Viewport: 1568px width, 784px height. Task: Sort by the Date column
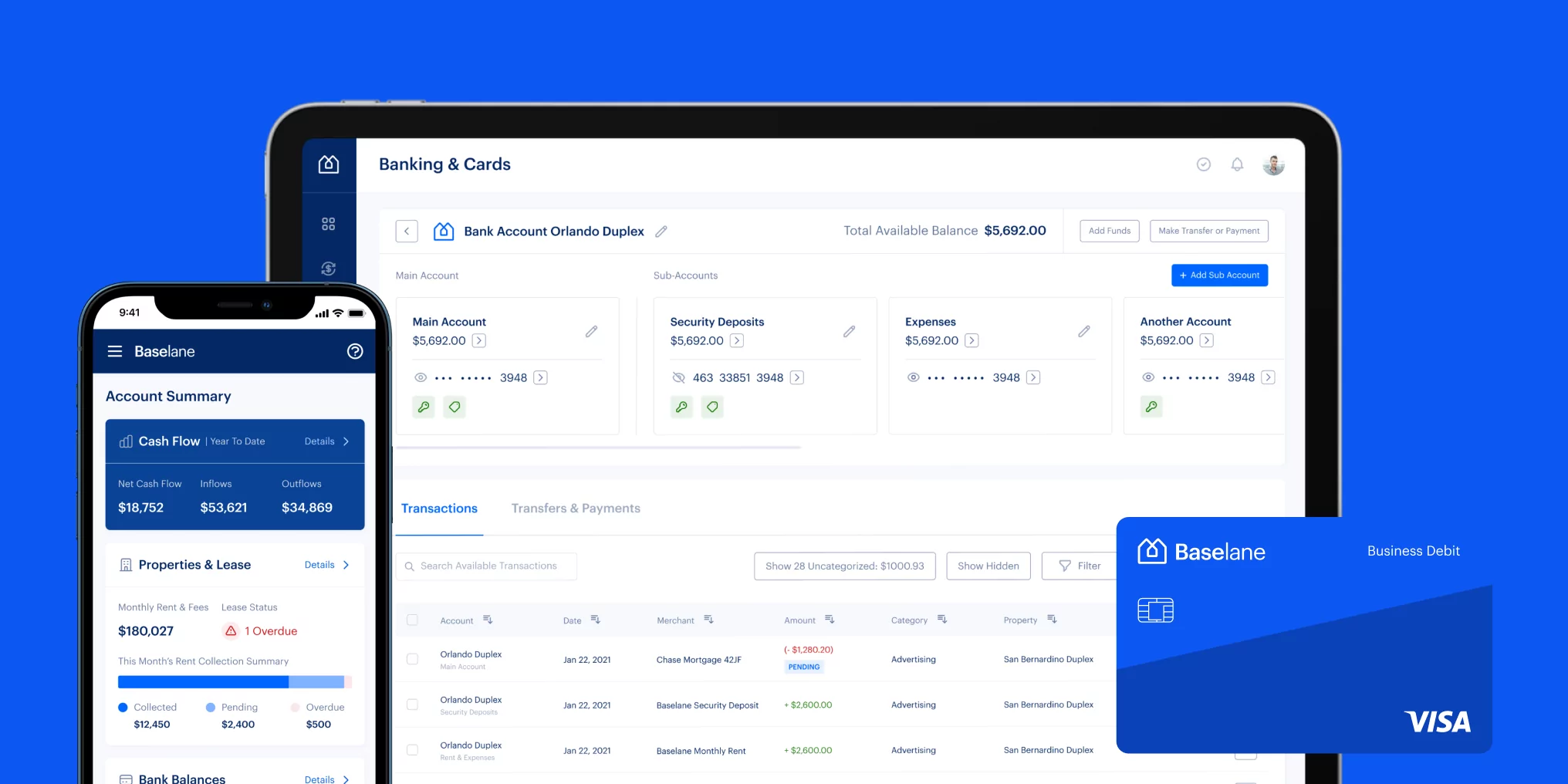595,620
